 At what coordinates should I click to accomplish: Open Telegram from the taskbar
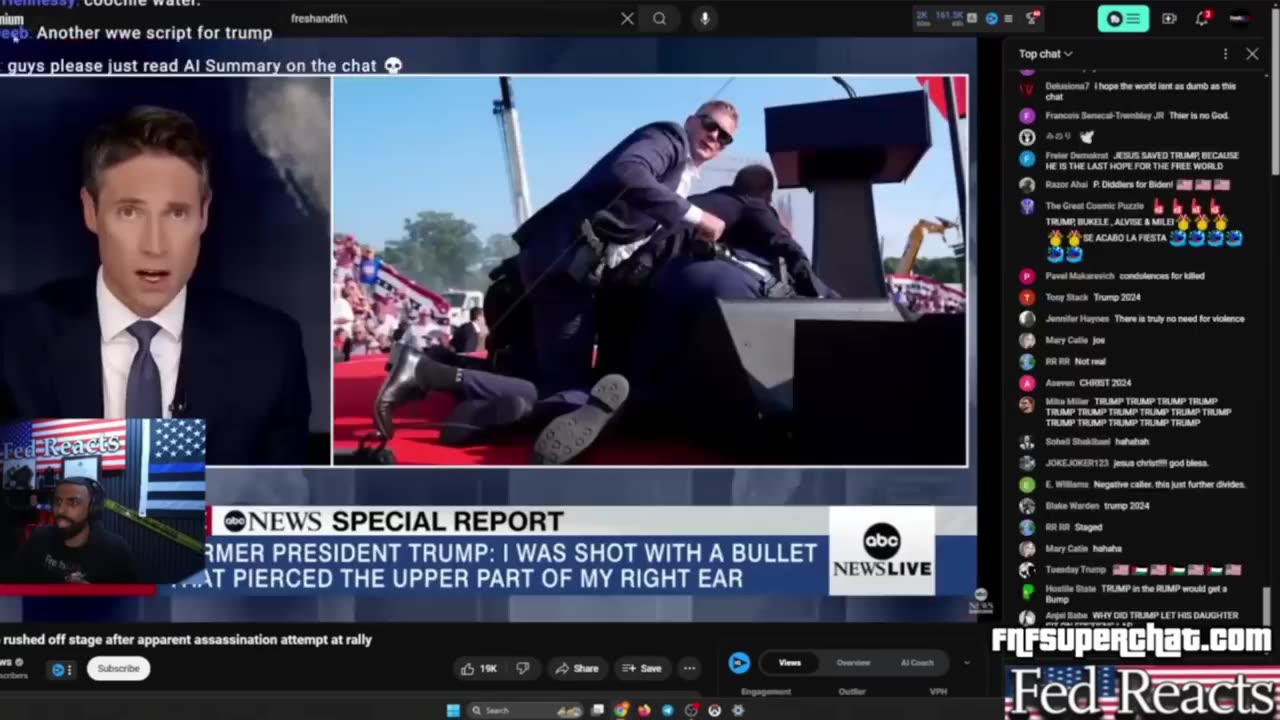(x=667, y=710)
